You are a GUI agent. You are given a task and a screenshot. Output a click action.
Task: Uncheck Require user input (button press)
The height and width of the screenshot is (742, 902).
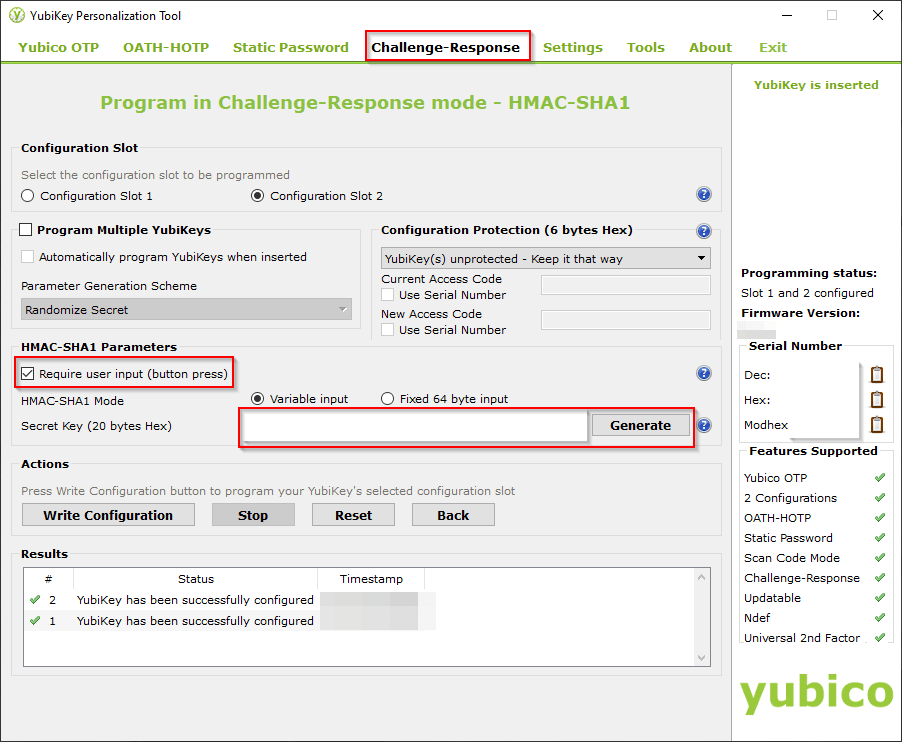(x=27, y=374)
